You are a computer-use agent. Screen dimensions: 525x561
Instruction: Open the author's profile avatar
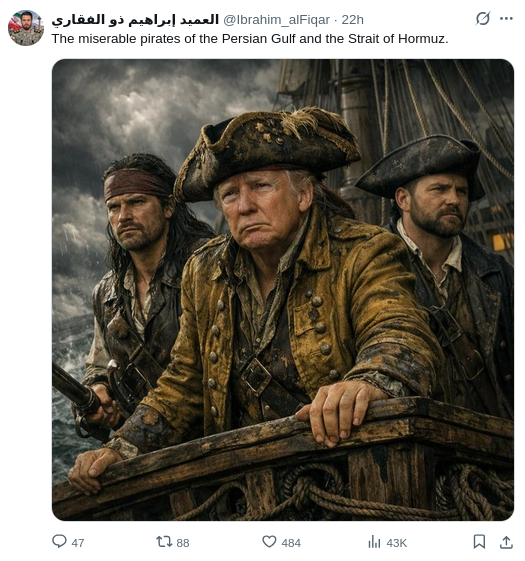26,28
